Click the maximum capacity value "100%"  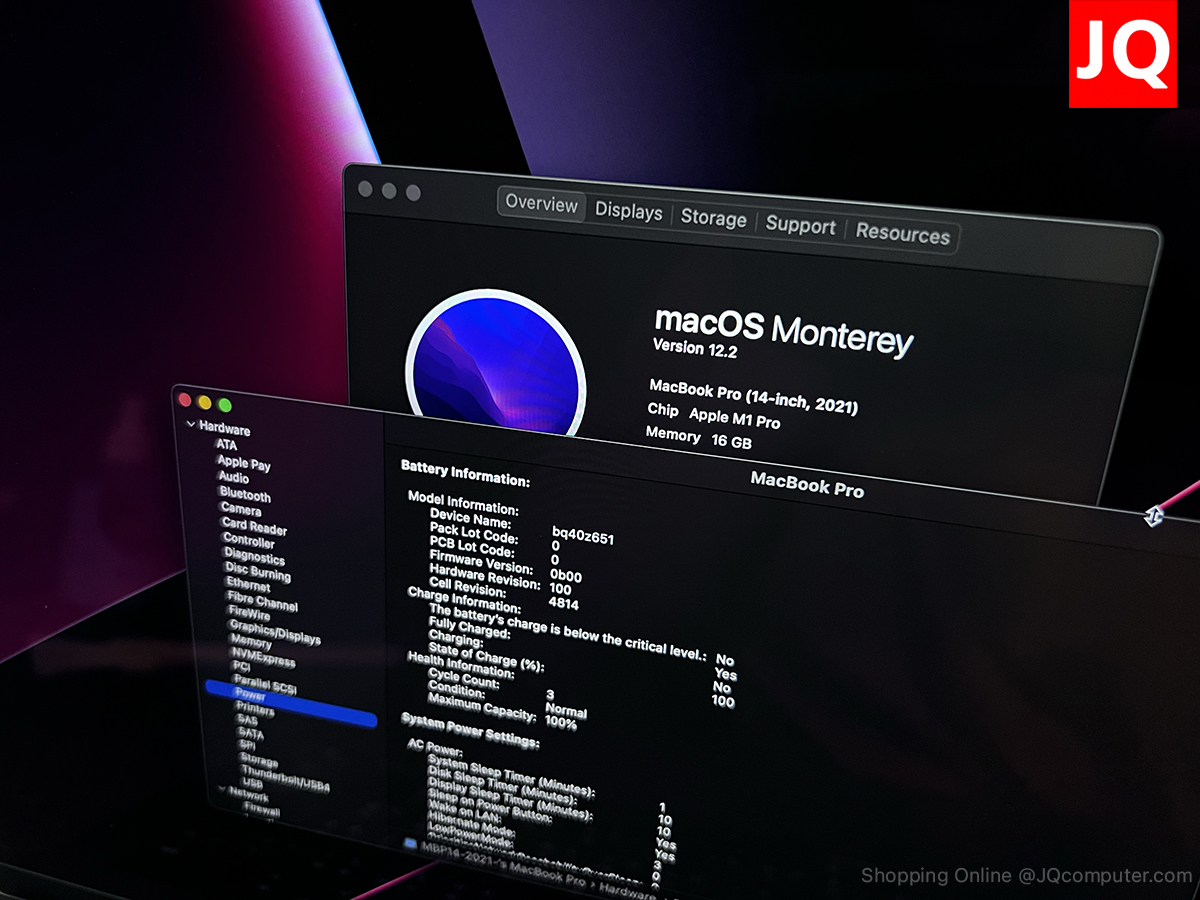click(x=561, y=722)
